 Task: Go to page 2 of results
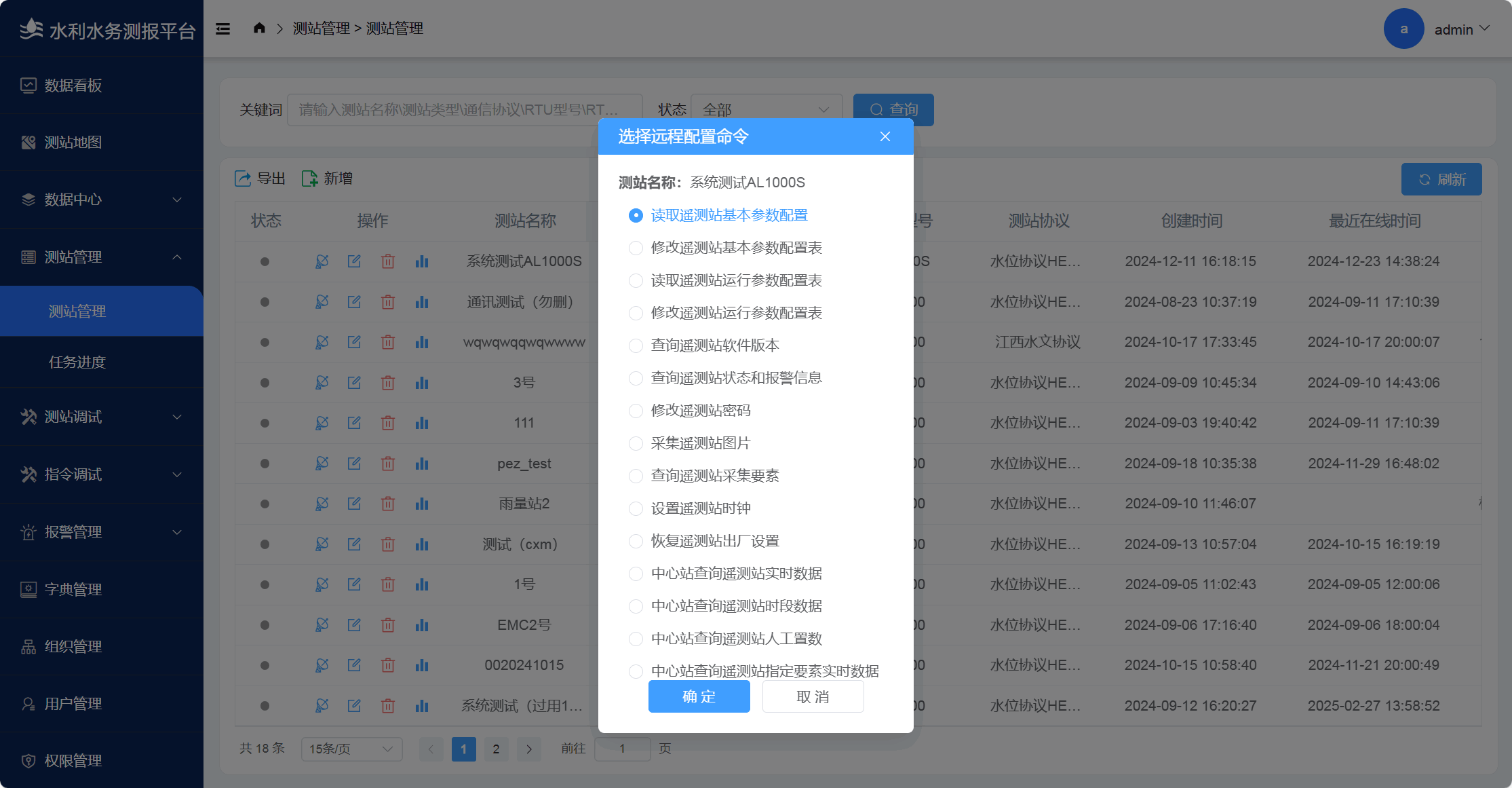(496, 749)
